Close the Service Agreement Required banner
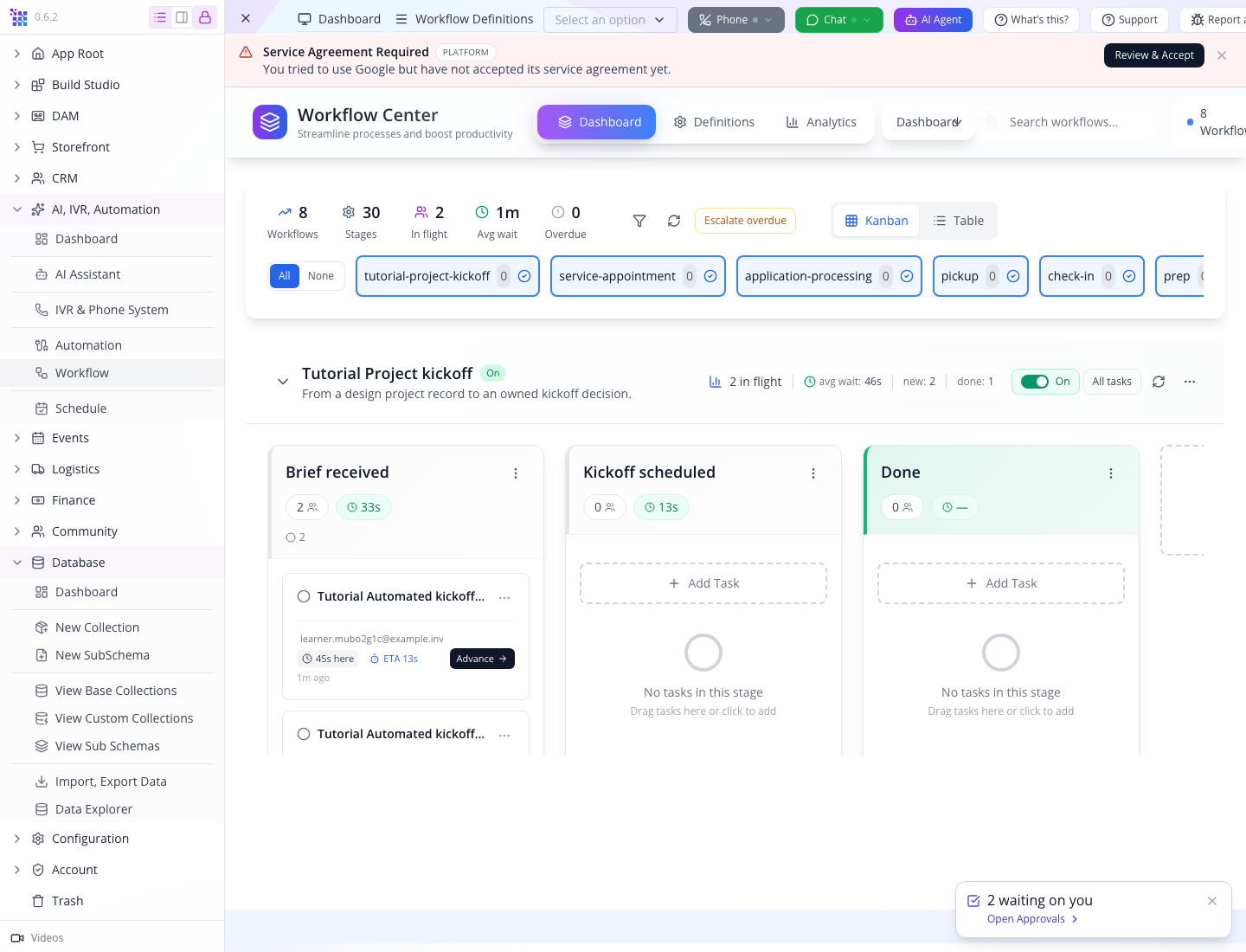 [x=1222, y=55]
